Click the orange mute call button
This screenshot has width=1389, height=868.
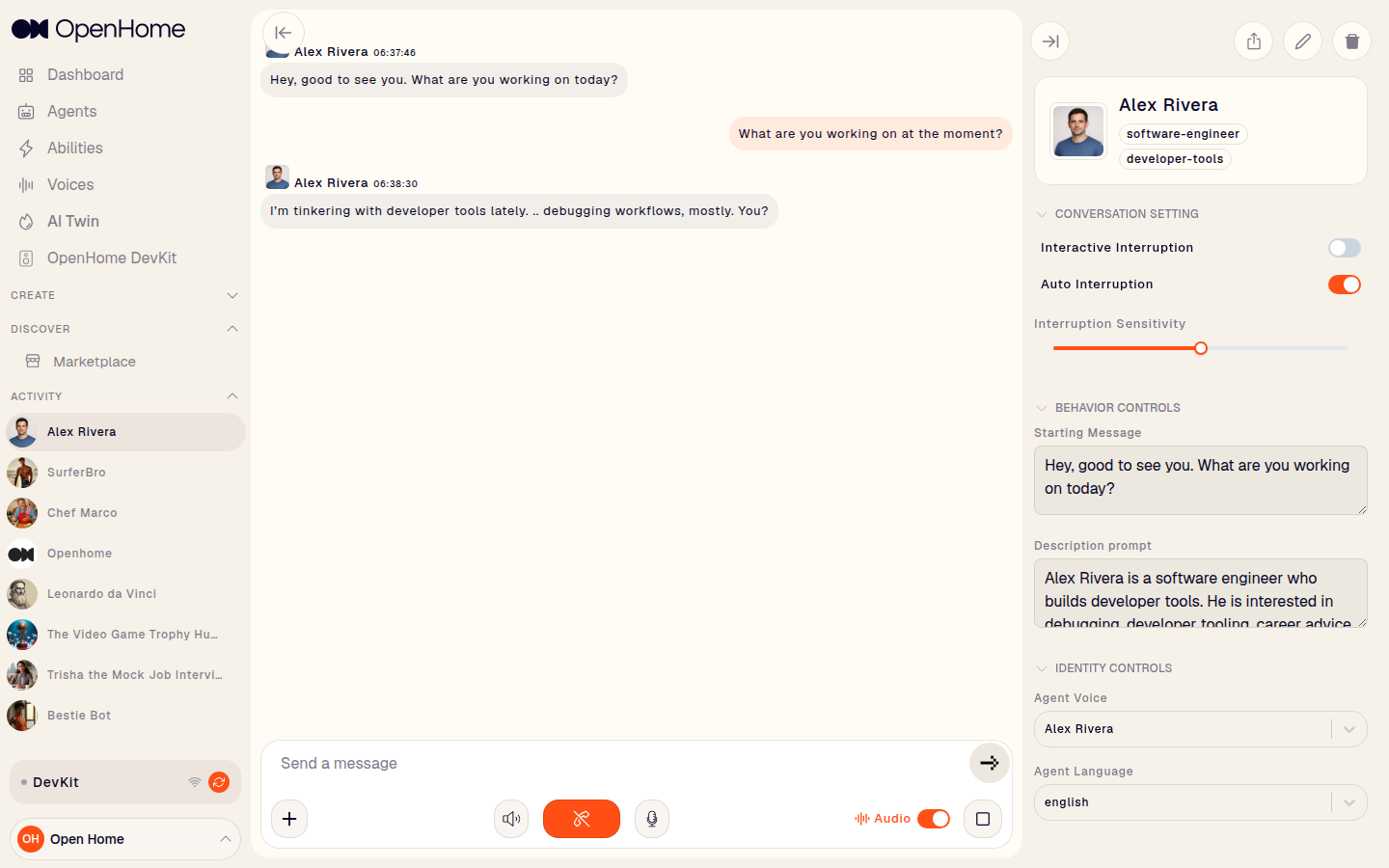(582, 819)
